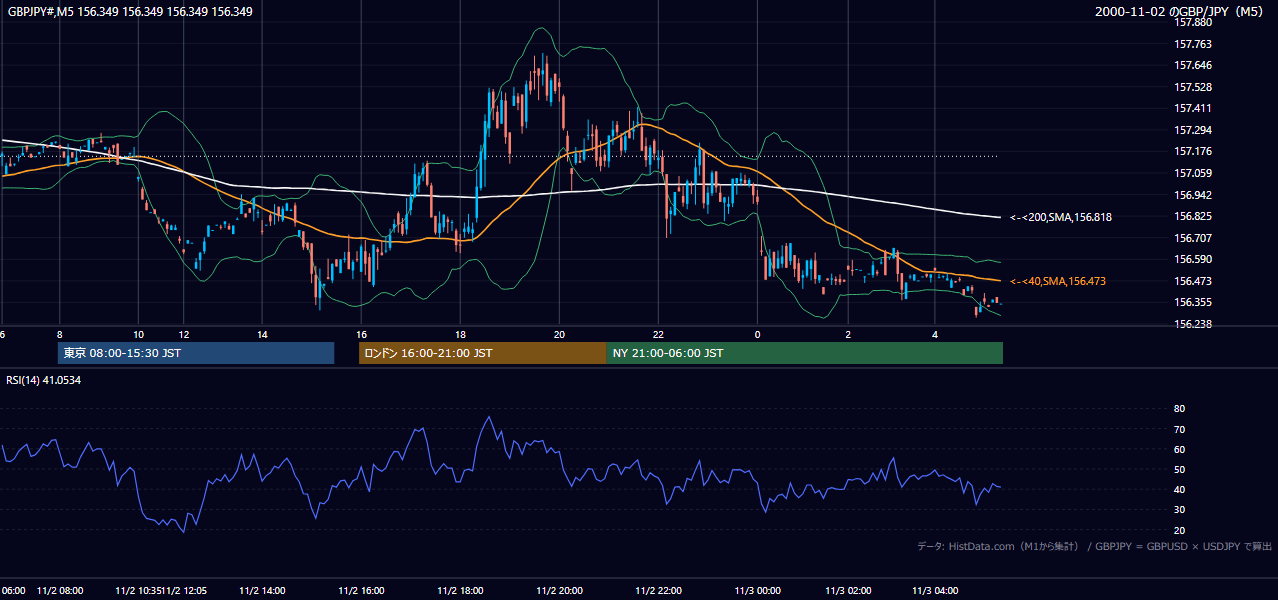Click the 157.528 price axis label

tap(1192, 88)
